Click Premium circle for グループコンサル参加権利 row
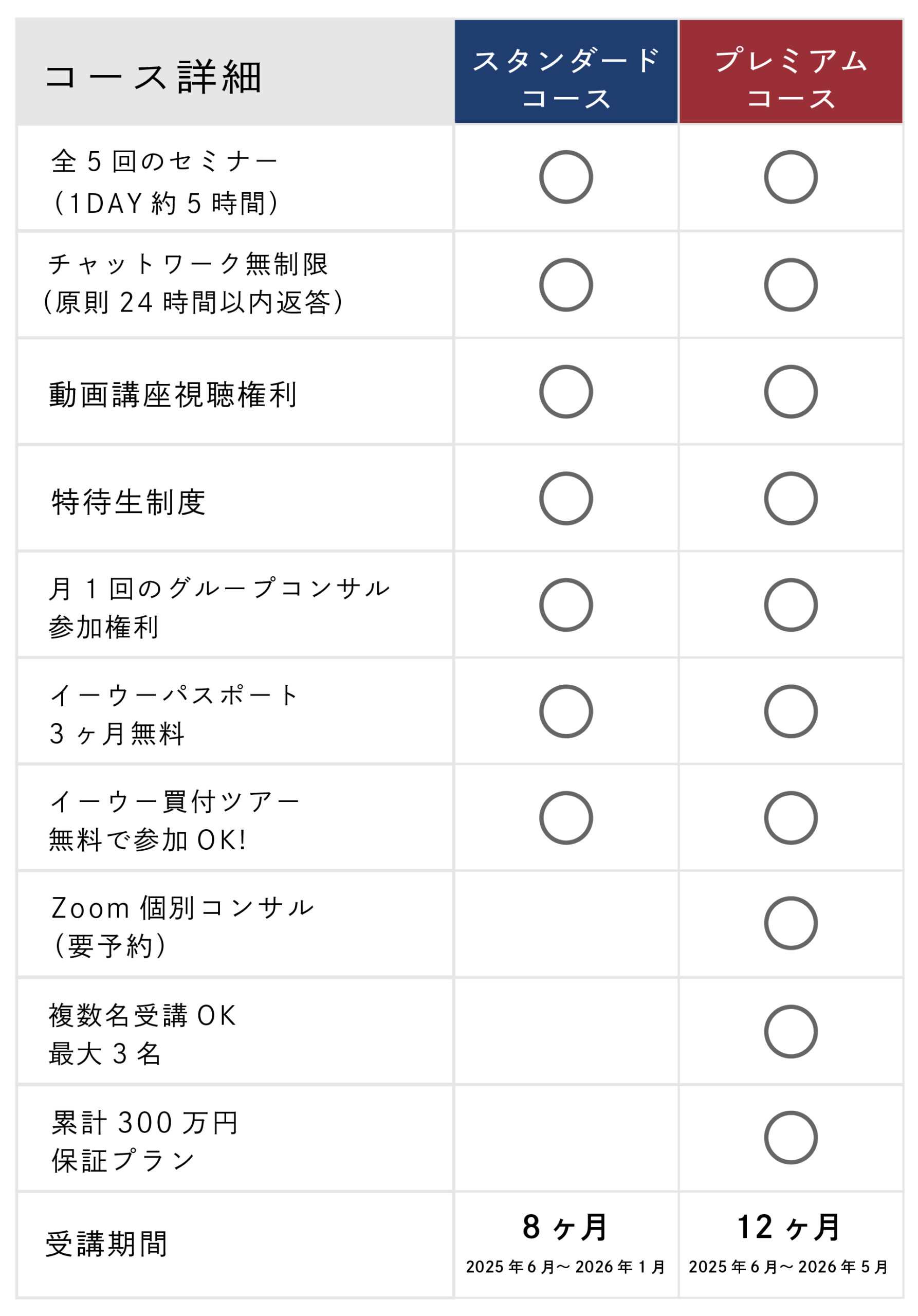 tap(791, 605)
